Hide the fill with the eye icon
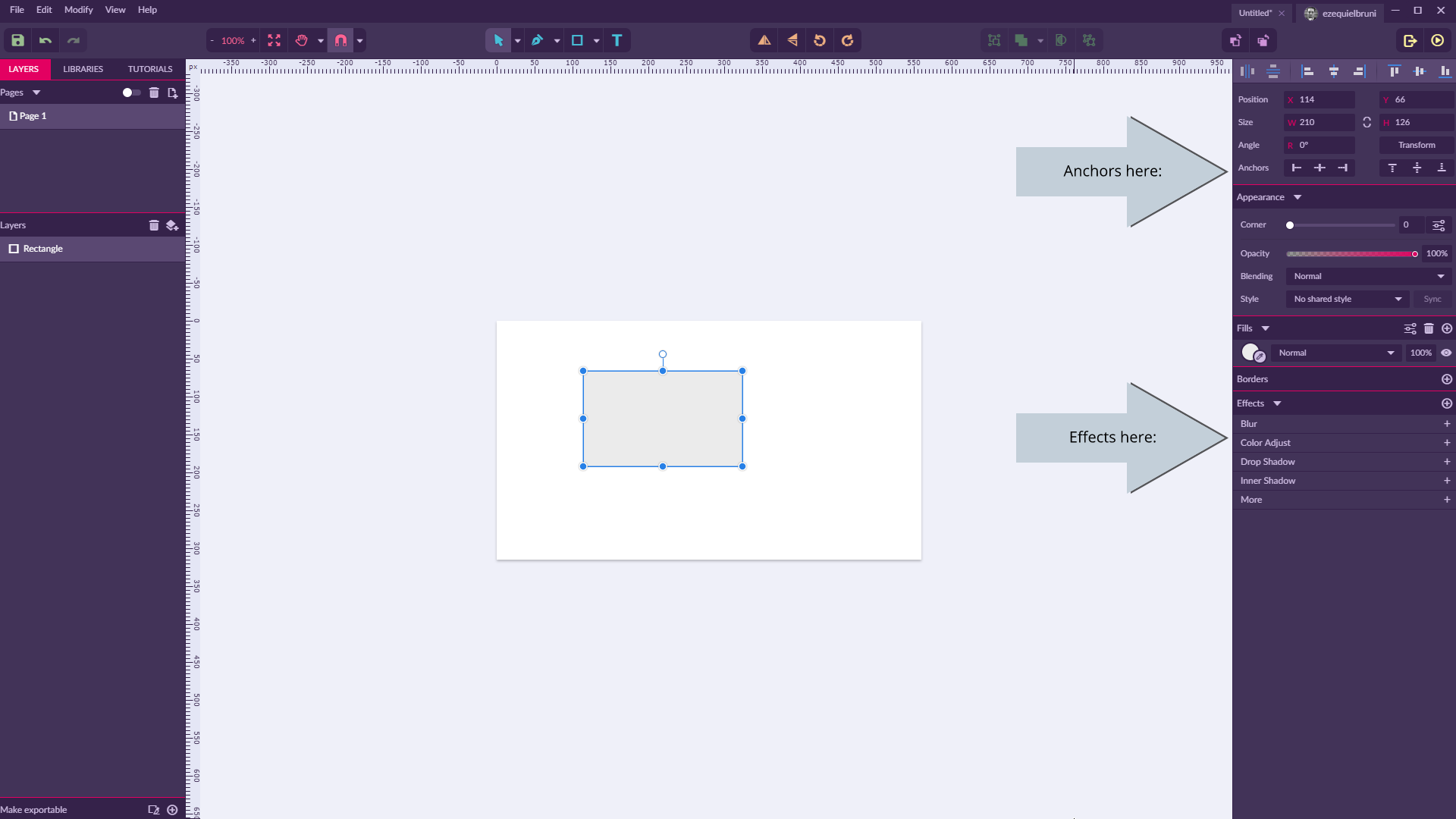This screenshot has height=819, width=1456. 1446,353
